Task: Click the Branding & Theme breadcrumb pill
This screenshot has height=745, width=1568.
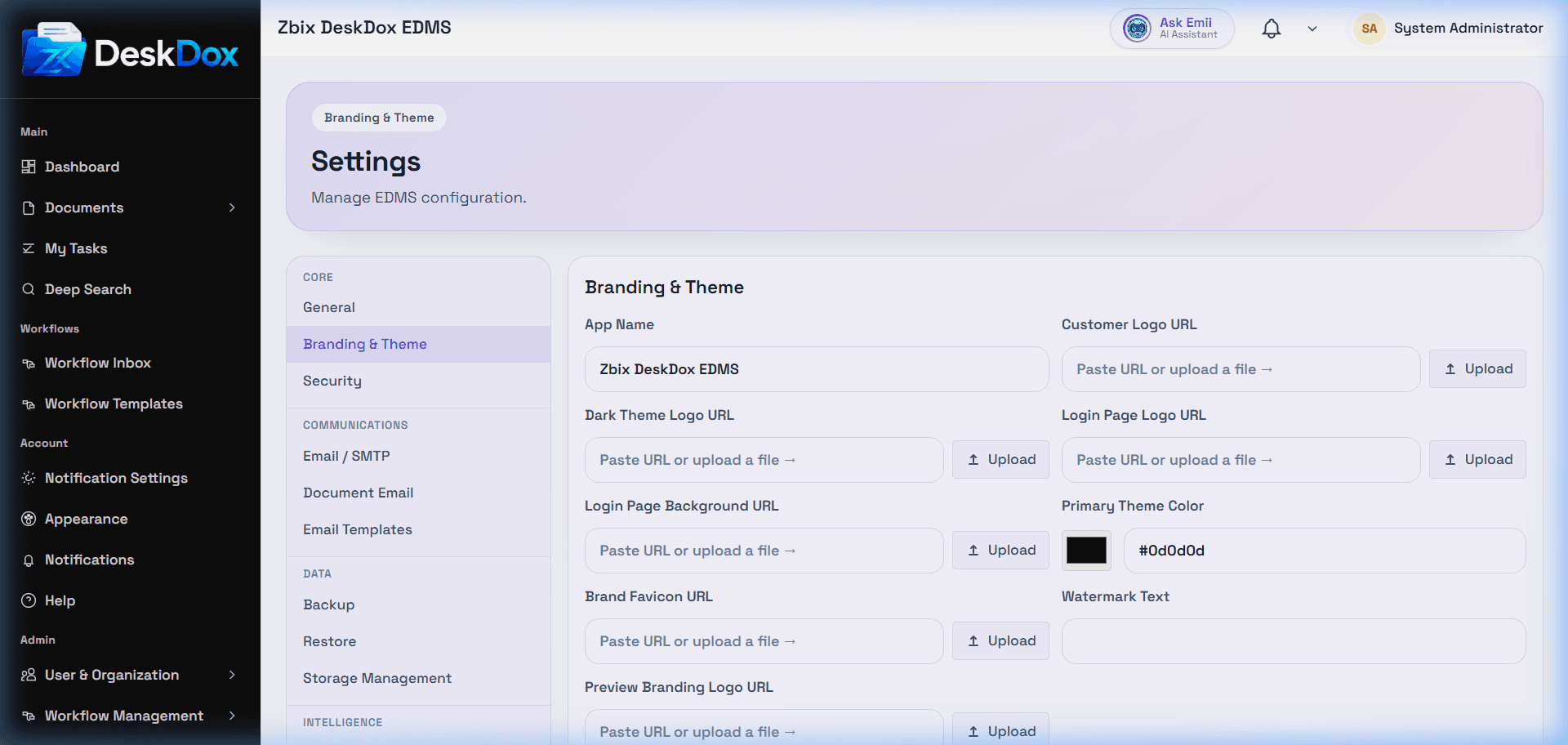Action: pyautogui.click(x=379, y=118)
